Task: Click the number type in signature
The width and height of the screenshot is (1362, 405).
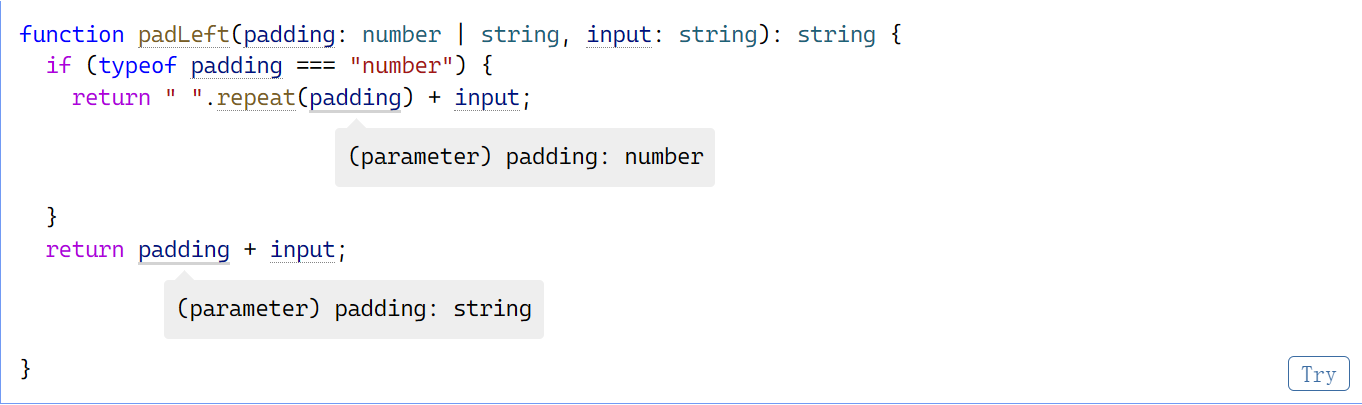Action: click(401, 35)
